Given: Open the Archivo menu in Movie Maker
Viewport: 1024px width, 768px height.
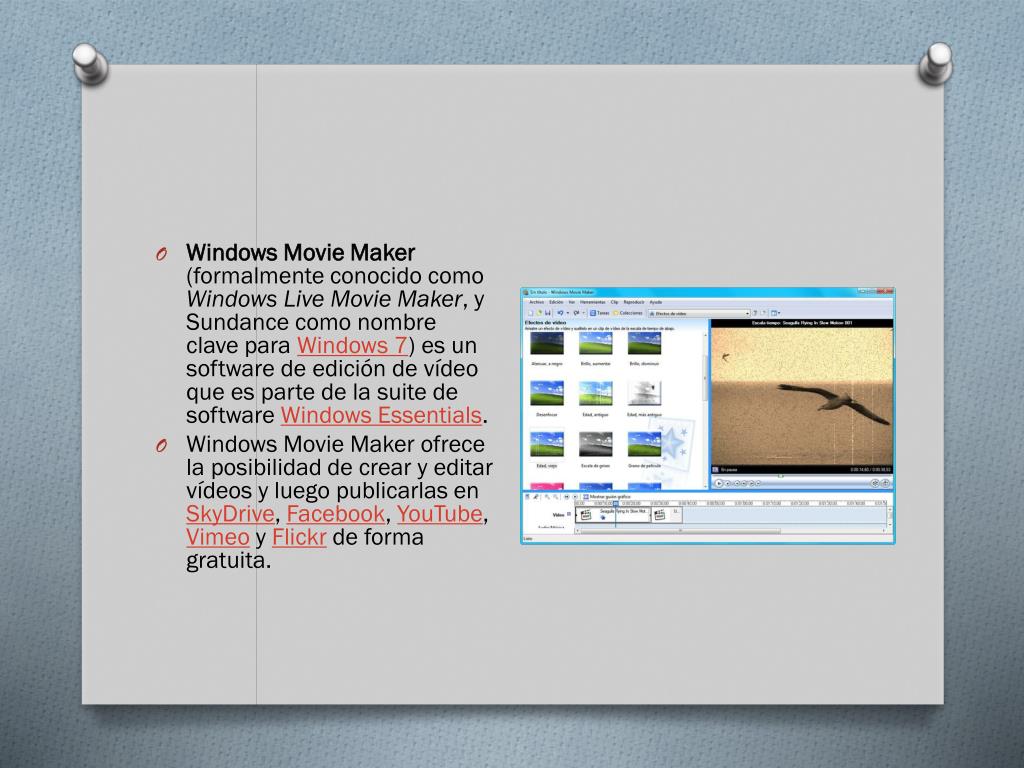Looking at the screenshot, I should coord(536,302).
